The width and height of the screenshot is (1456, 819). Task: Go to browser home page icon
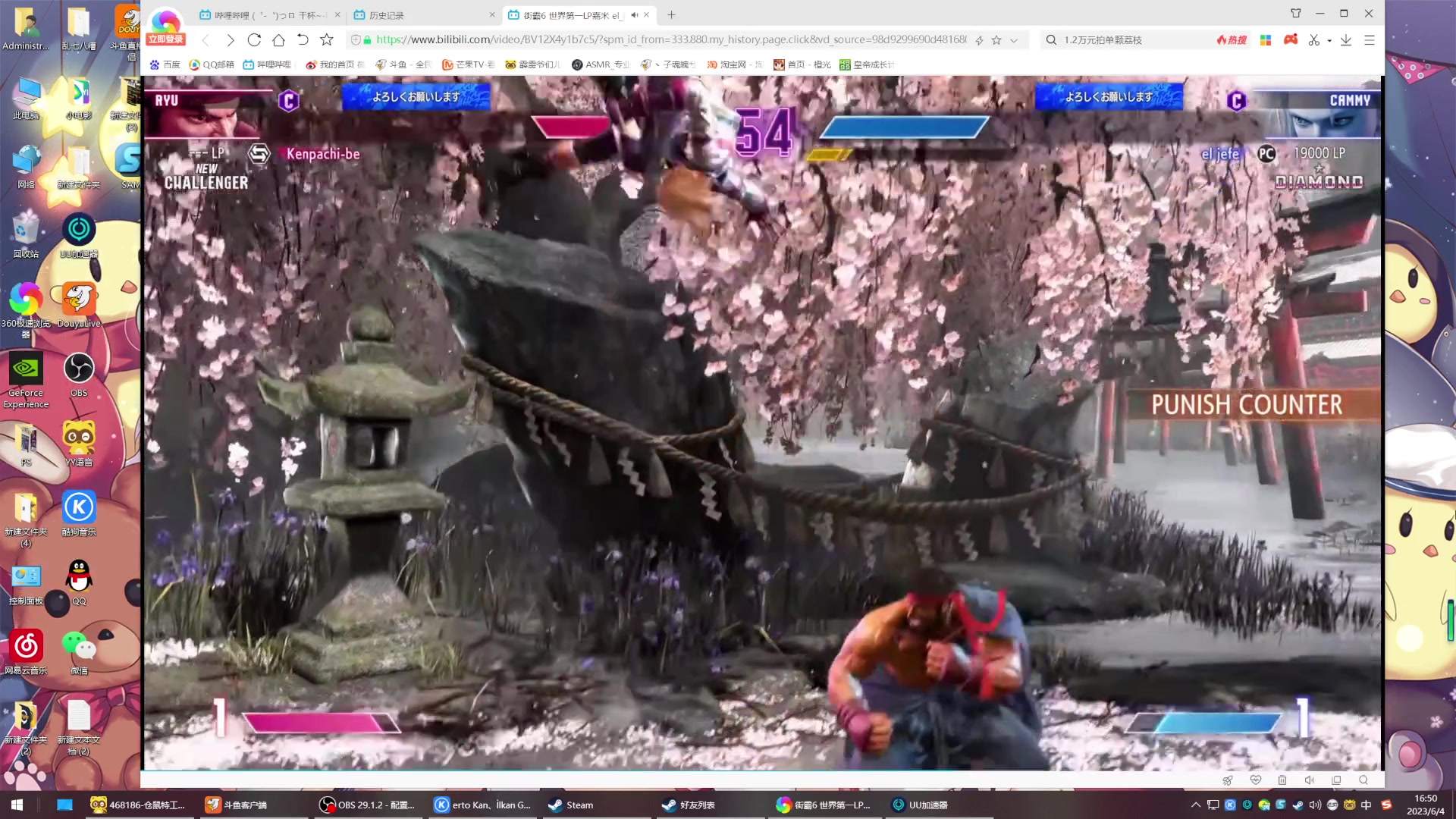point(278,40)
